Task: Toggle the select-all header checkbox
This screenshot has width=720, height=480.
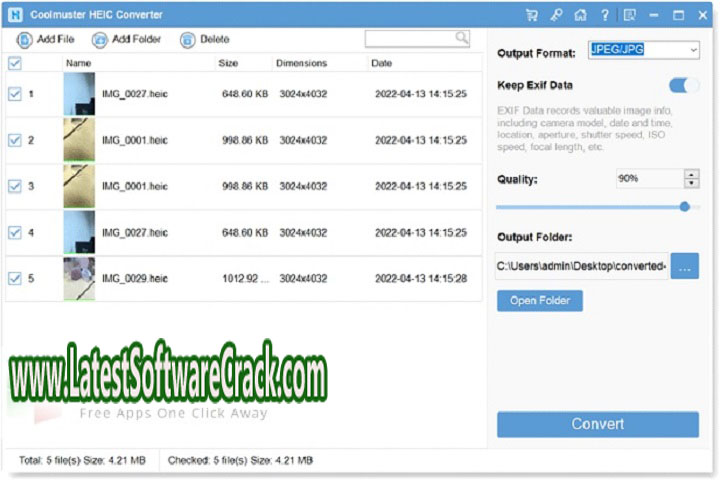Action: [x=15, y=63]
